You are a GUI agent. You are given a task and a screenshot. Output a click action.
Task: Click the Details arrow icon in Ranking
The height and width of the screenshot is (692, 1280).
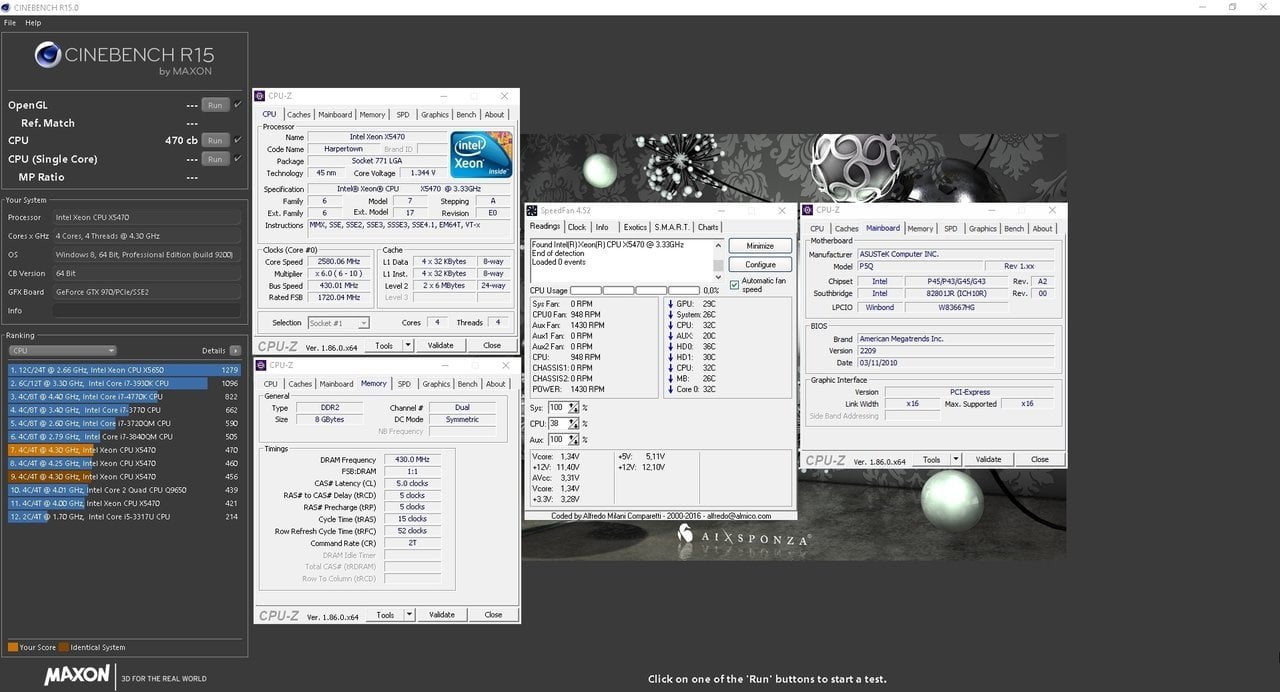pyautogui.click(x=235, y=351)
